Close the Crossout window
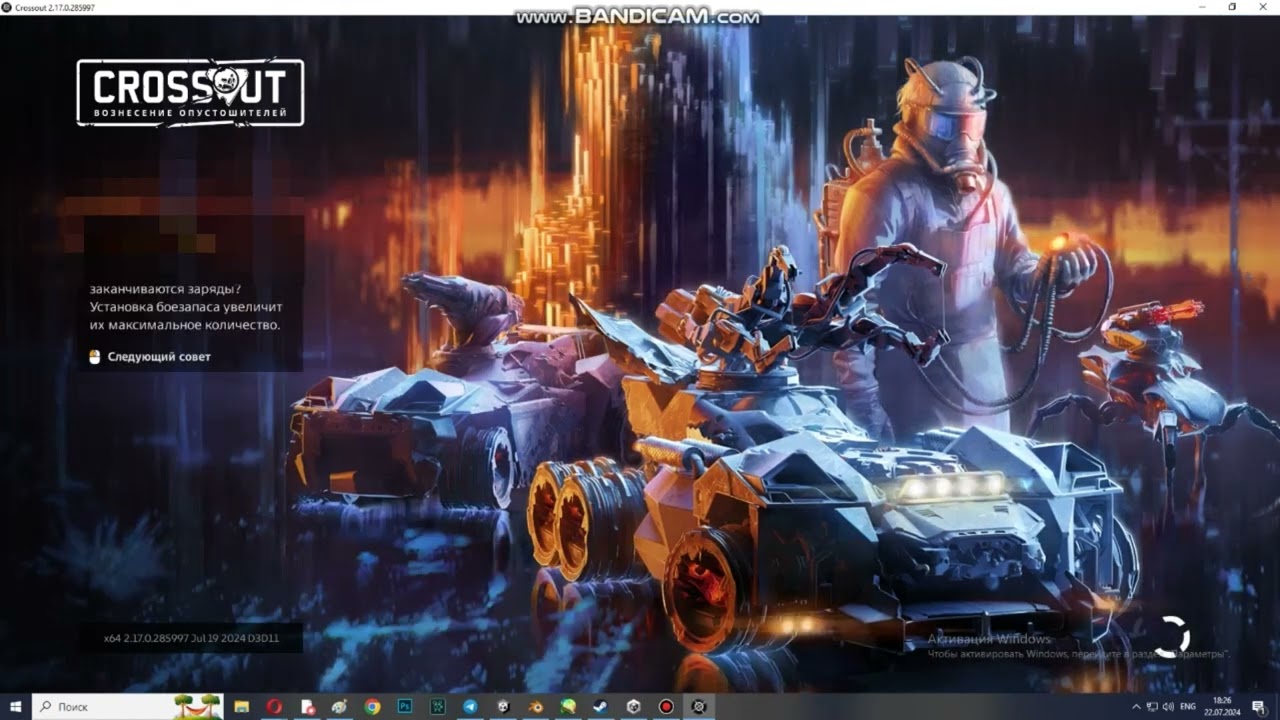Image resolution: width=1280 pixels, height=720 pixels. [1264, 7]
